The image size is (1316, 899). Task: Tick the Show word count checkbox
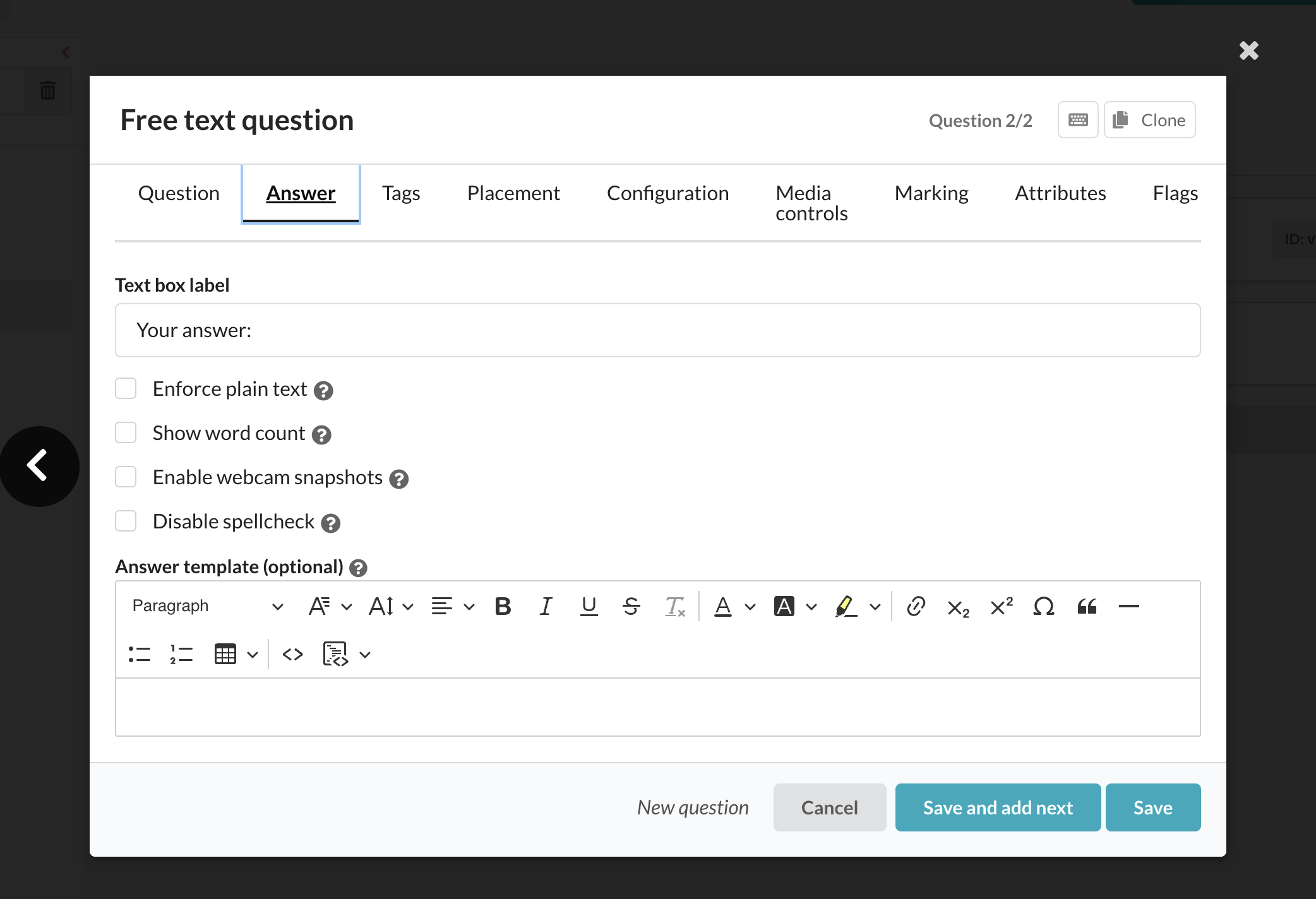pyautogui.click(x=126, y=433)
